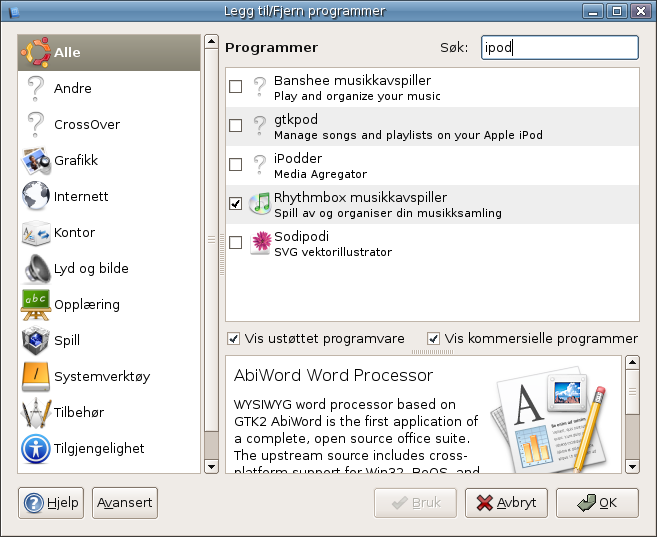Viewport: 657px width, 537px height.
Task: Select the CrossOver category label
Action: coord(87,124)
